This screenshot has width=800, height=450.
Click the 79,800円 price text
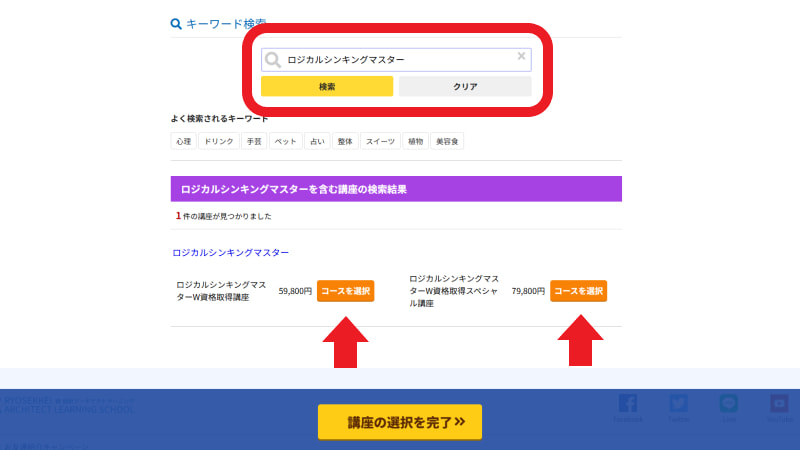[x=528, y=291]
